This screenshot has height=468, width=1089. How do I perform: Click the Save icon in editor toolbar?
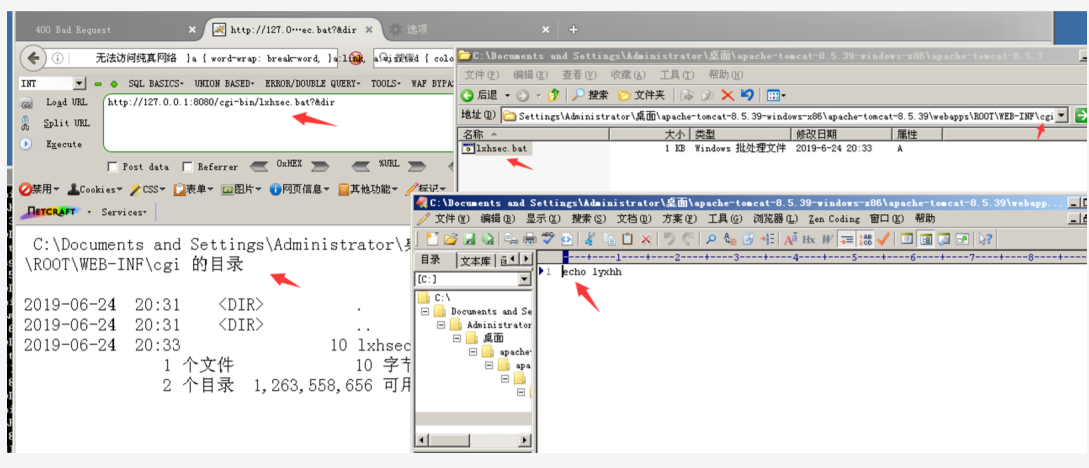(x=469, y=239)
